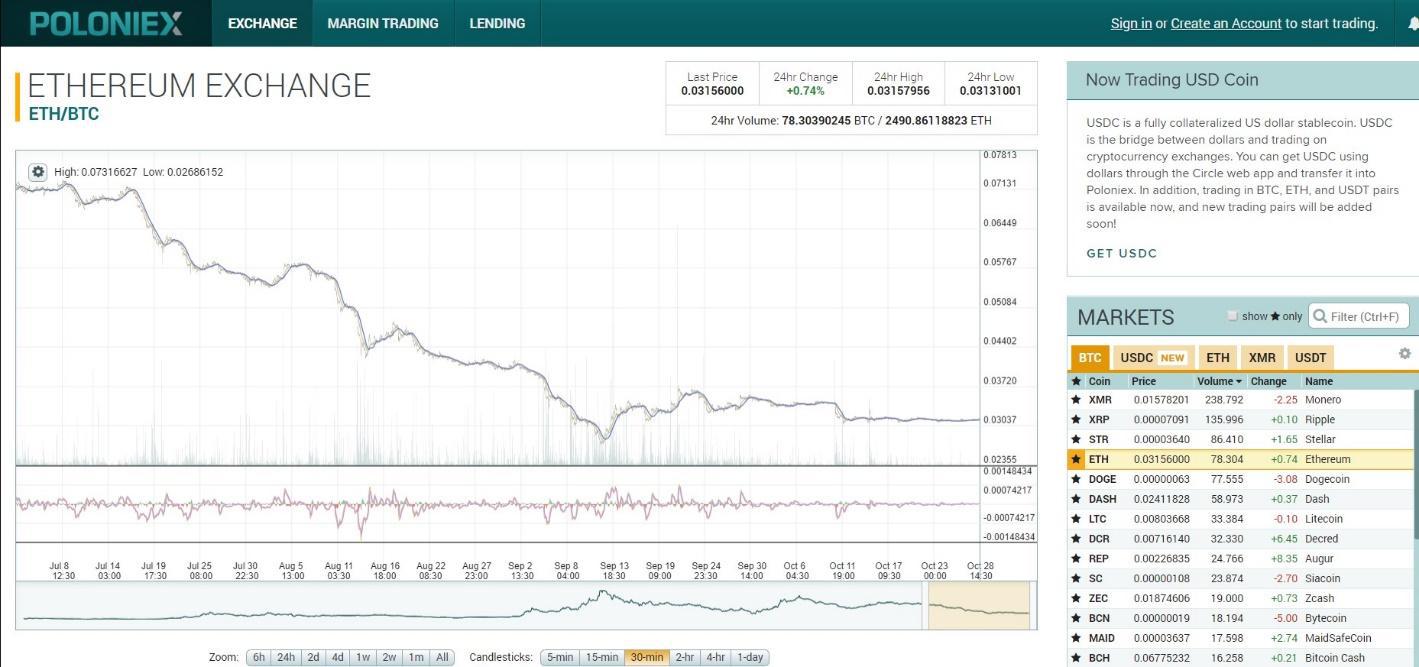Toggle the favorite star for LTC

click(x=1076, y=519)
